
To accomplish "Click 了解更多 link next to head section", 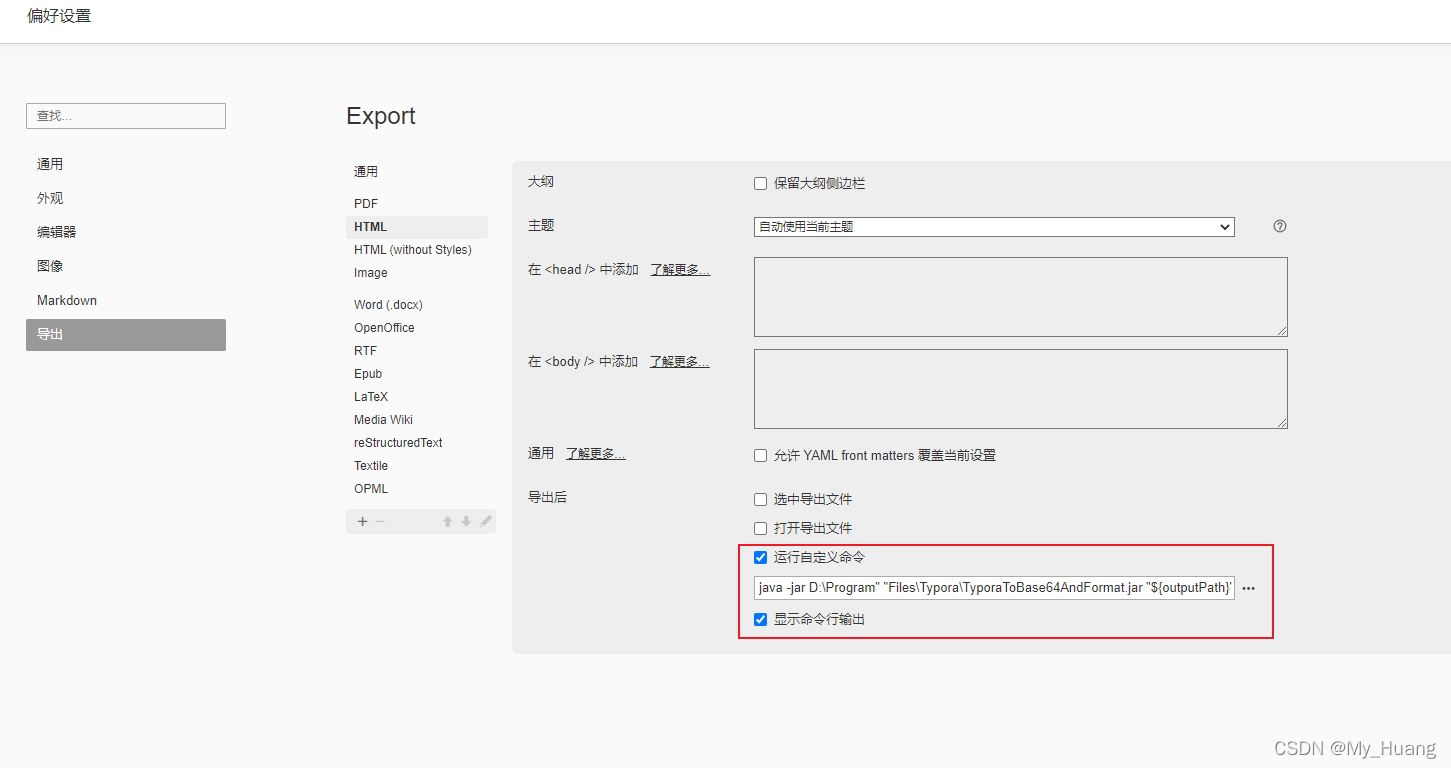I will tap(680, 269).
